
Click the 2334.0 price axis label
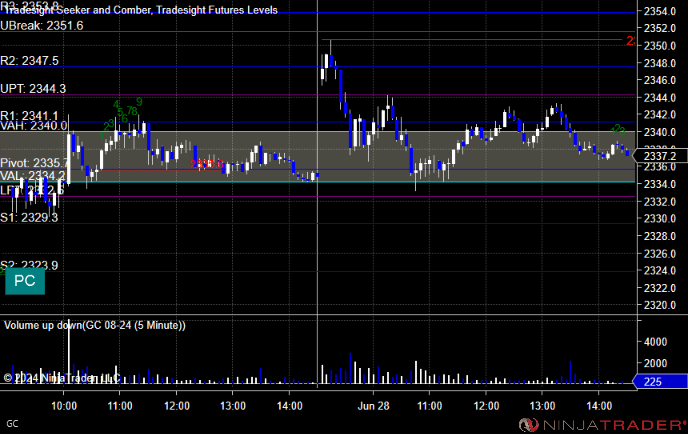[x=660, y=184]
